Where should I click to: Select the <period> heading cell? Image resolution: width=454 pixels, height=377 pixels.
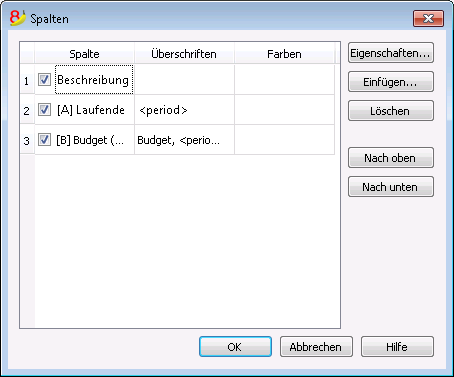click(x=184, y=110)
